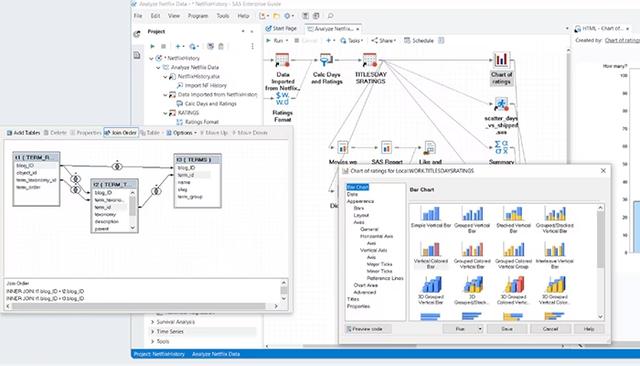Image resolution: width=640 pixels, height=366 pixels.
Task: Collapse the RATINGS tree node
Action: [x=165, y=113]
